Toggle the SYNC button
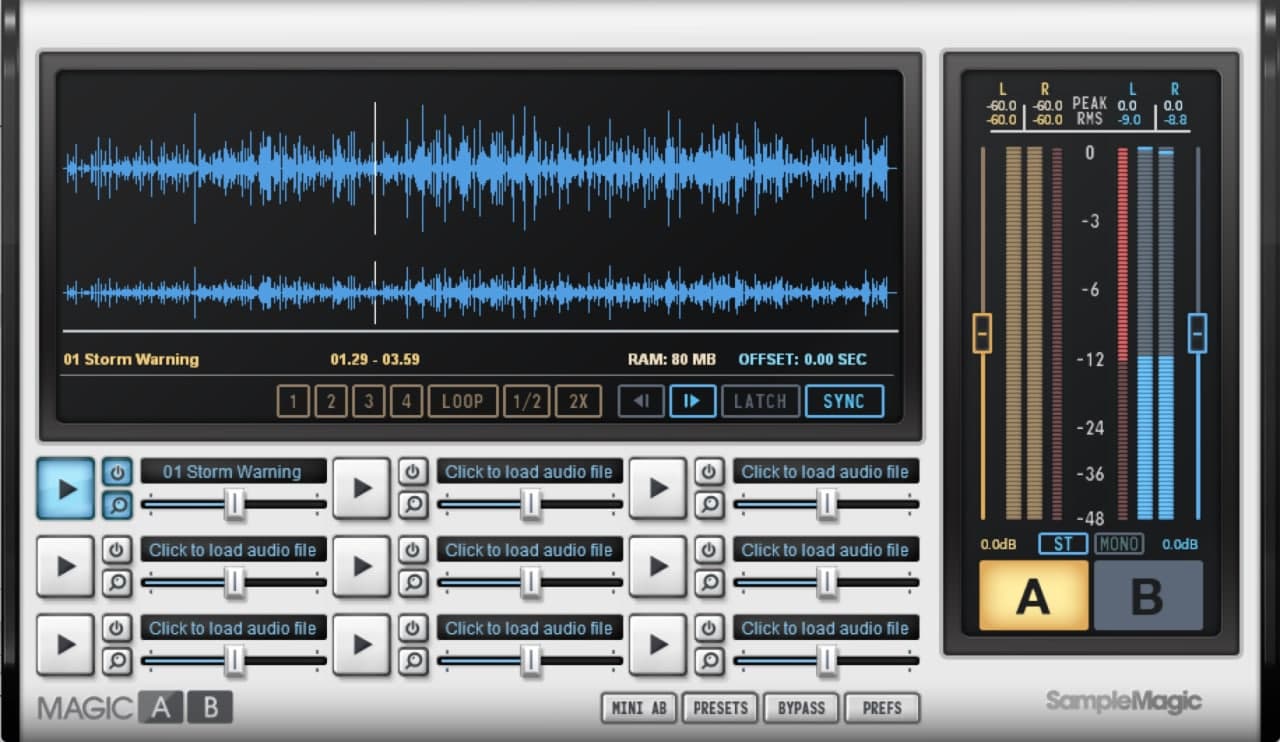Screen dimensions: 1280x742 tap(844, 401)
